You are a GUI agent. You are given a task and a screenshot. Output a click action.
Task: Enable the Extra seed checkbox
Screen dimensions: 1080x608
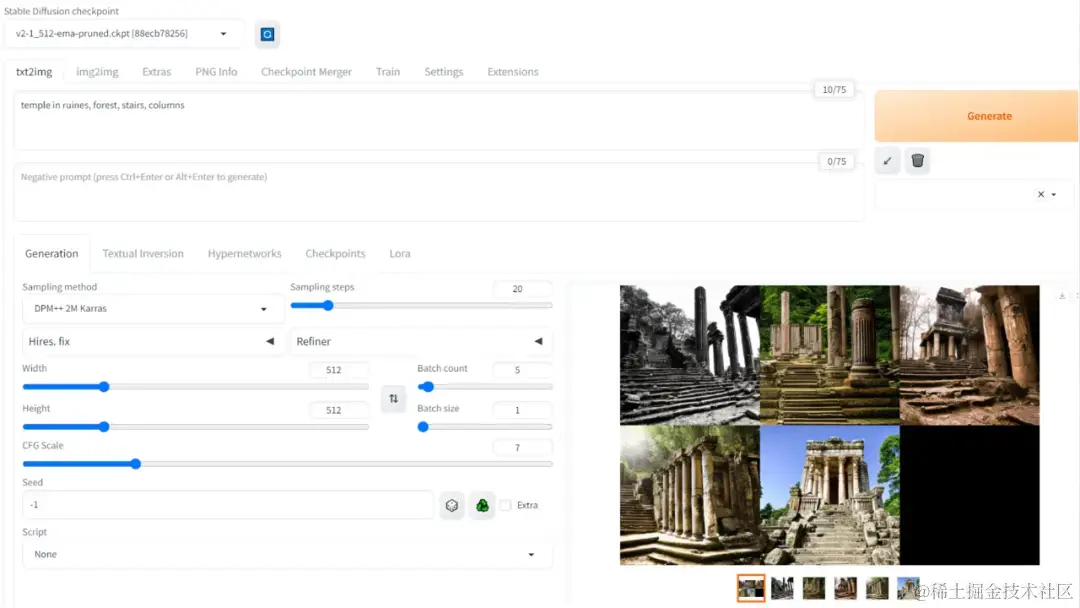[x=506, y=505]
